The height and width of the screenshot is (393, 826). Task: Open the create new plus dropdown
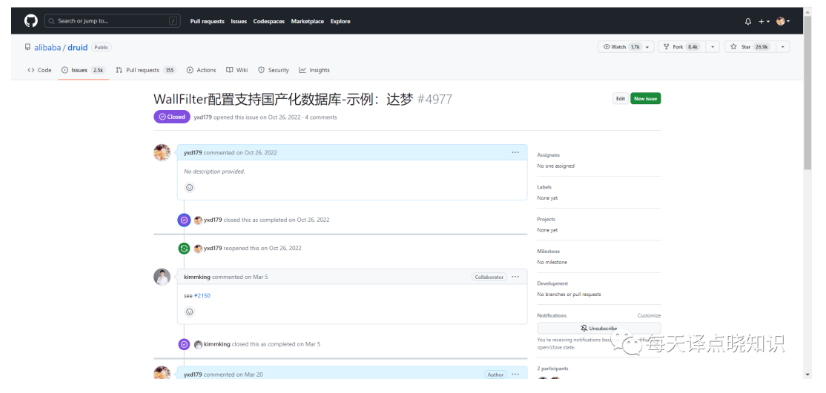pos(764,22)
